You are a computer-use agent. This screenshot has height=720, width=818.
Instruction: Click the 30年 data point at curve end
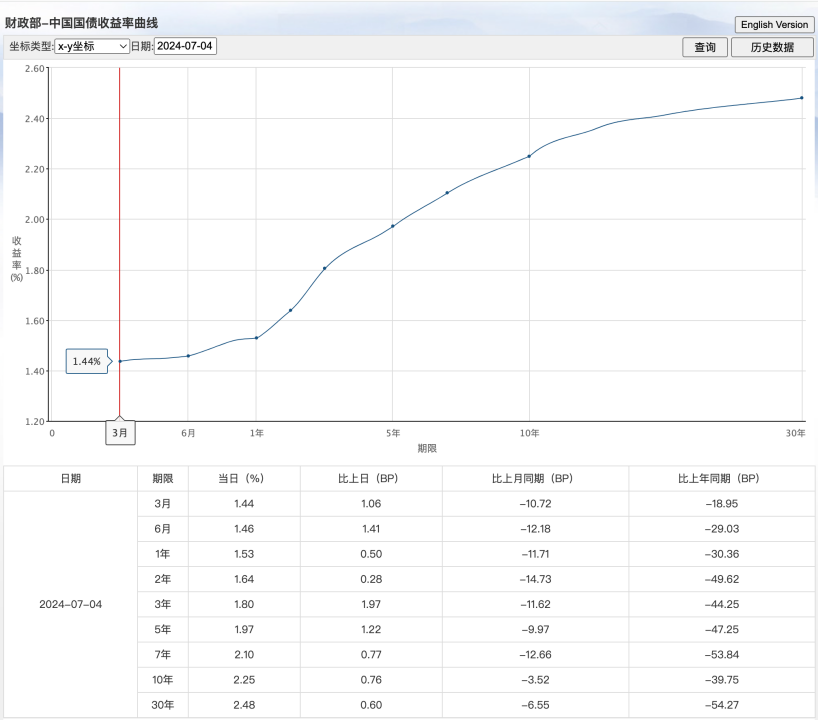pos(802,98)
